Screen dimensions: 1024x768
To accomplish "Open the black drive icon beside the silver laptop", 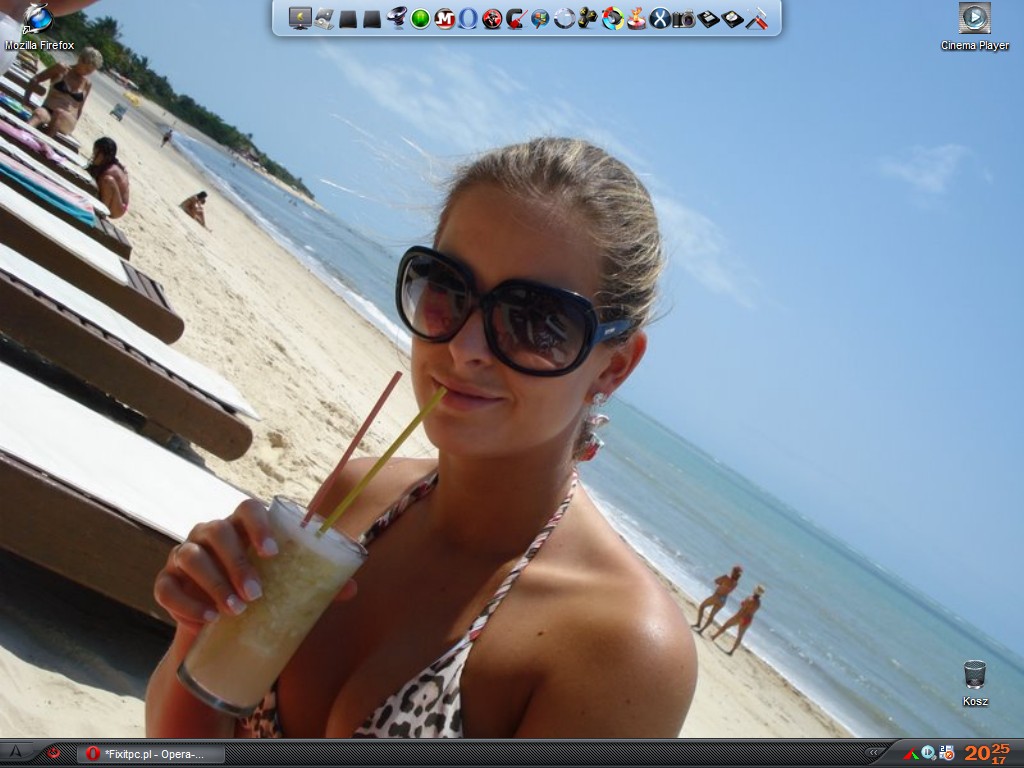I will [x=348, y=19].
